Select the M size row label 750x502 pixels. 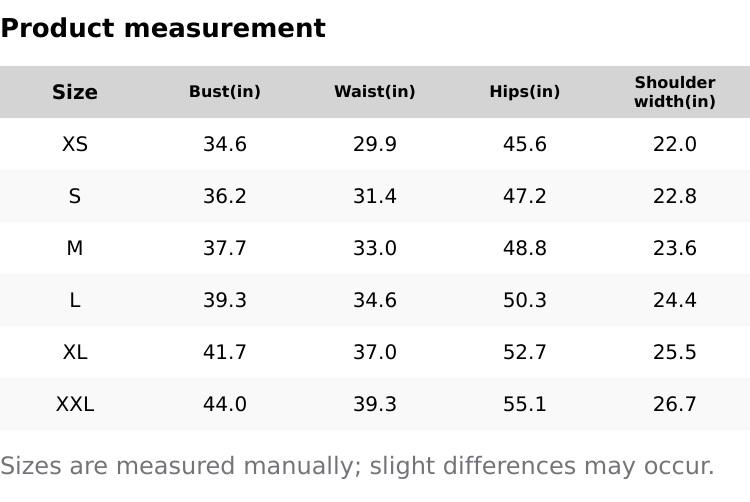coord(75,248)
